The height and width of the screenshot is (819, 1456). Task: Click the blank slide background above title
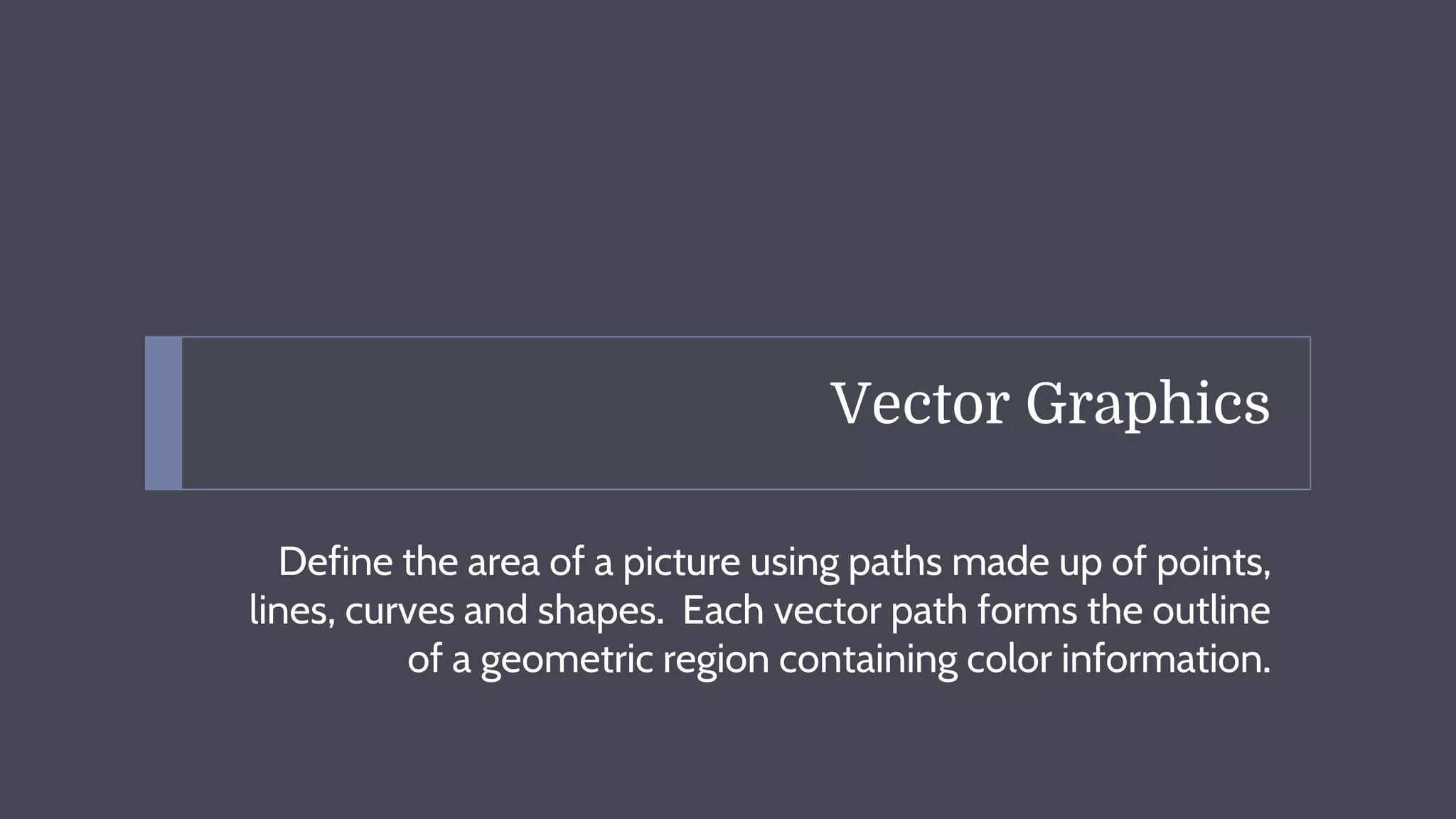(728, 164)
